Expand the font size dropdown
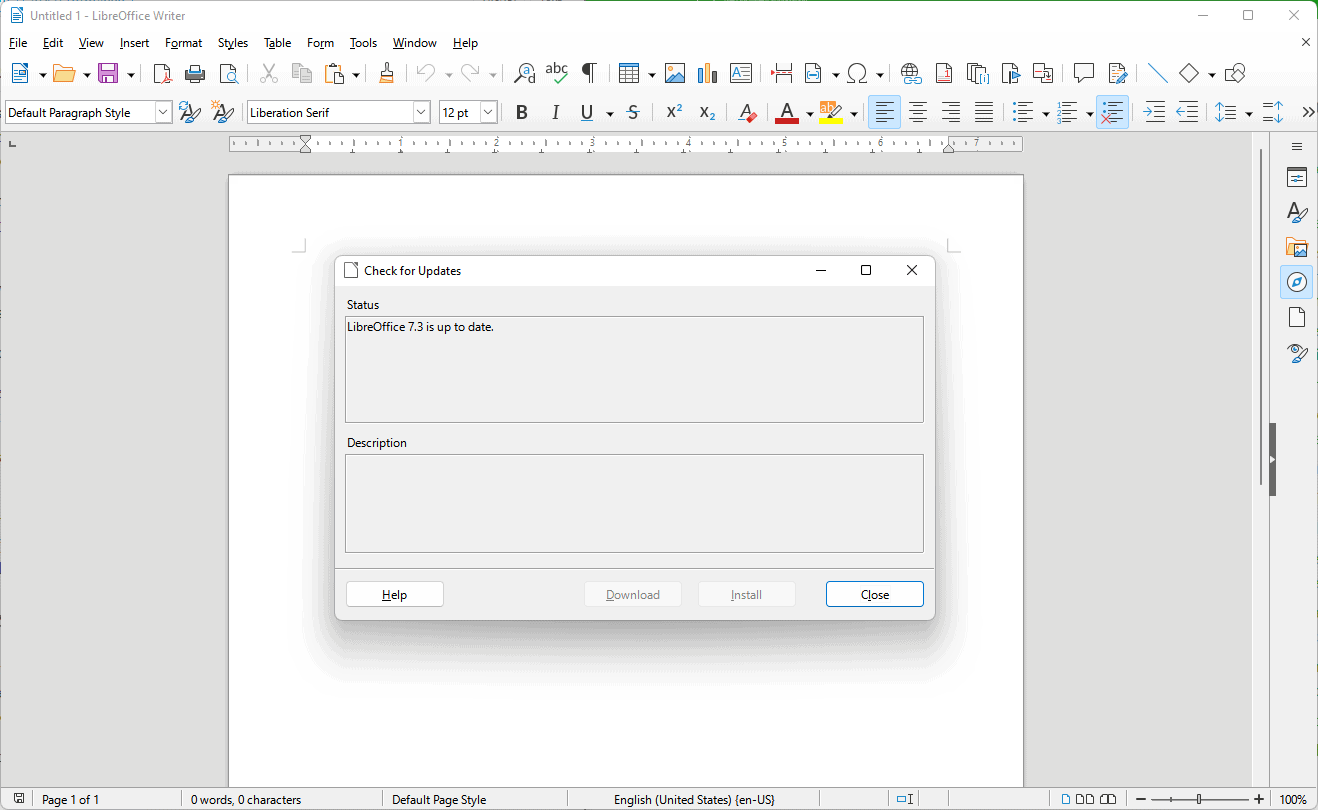Viewport: 1318px width, 810px height. click(x=488, y=113)
